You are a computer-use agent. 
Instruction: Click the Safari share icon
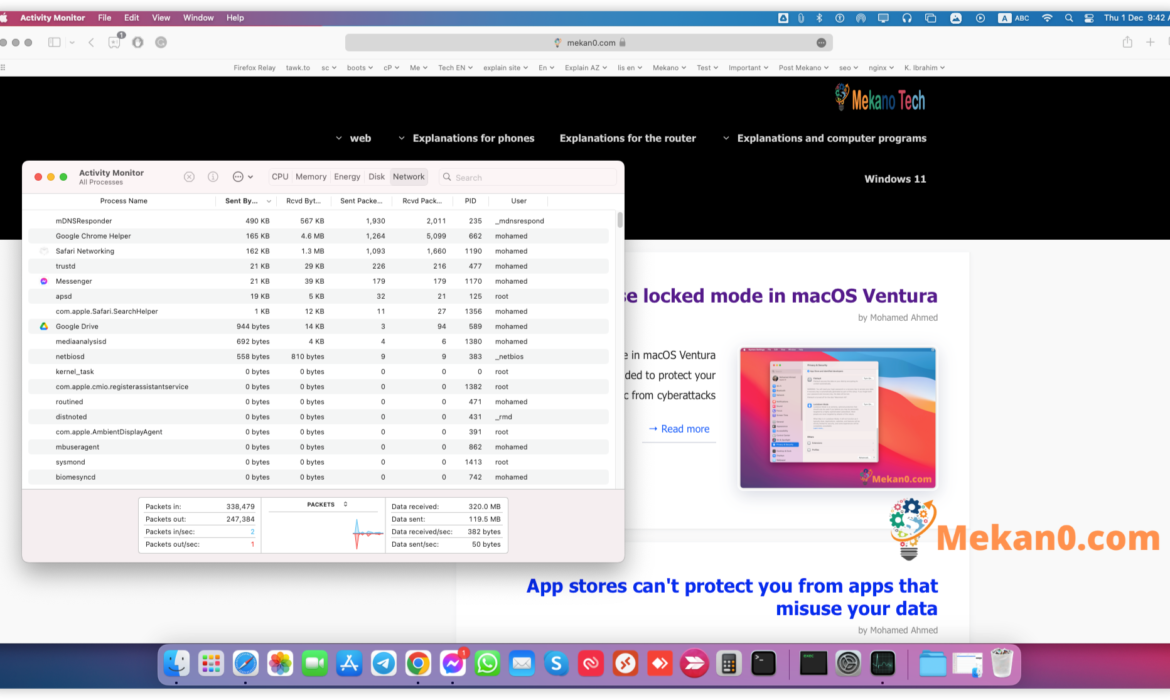click(1127, 43)
